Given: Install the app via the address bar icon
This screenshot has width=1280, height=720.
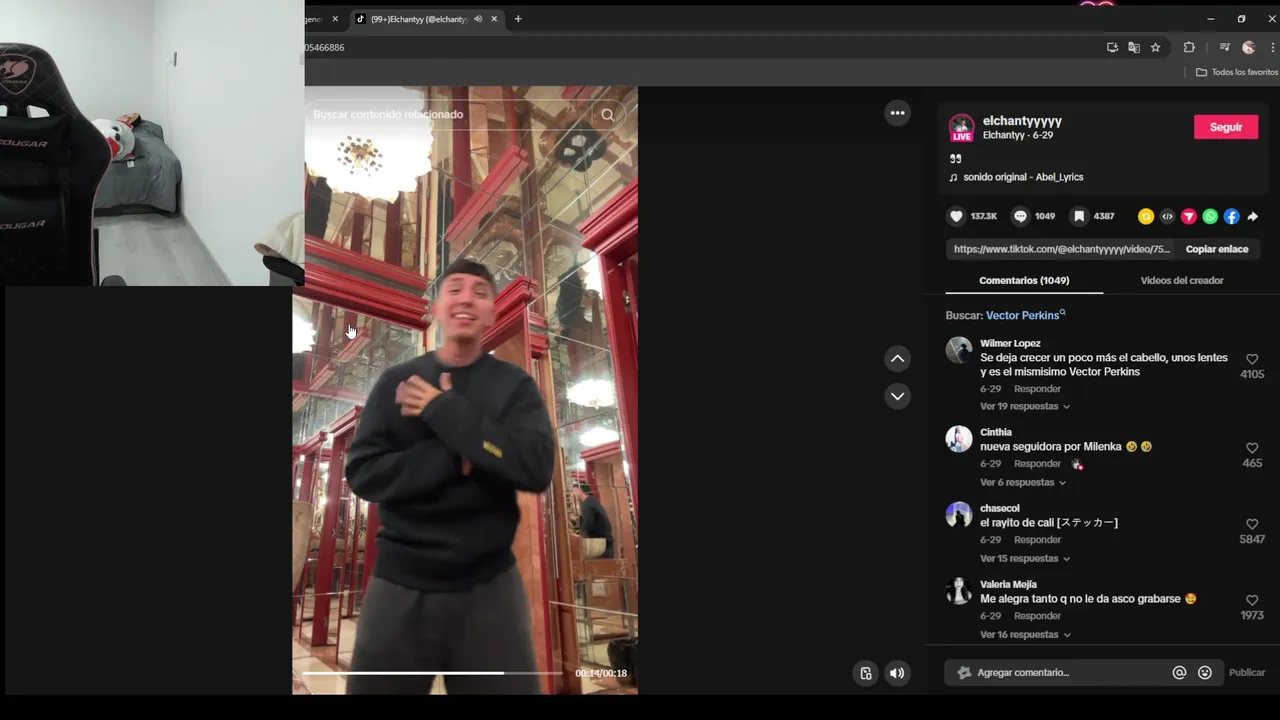Looking at the screenshot, I should pyautogui.click(x=1112, y=47).
